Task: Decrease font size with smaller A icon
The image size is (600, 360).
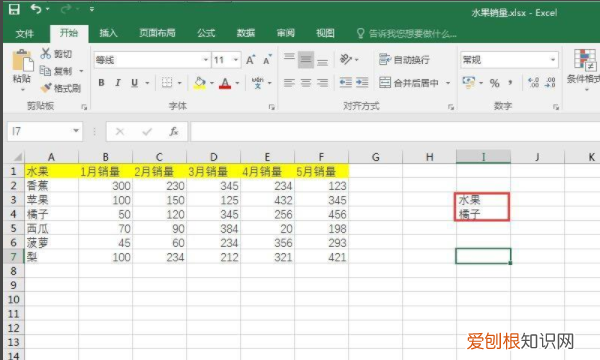Action: (x=267, y=60)
